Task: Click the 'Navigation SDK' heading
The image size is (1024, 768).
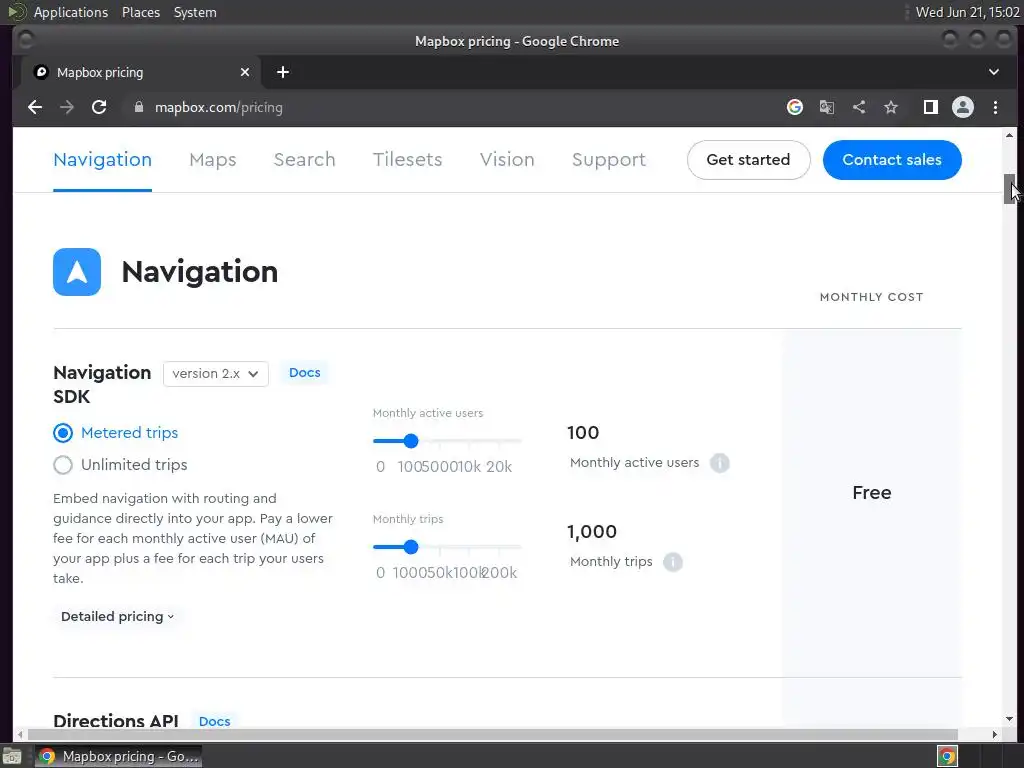Action: pyautogui.click(x=102, y=385)
